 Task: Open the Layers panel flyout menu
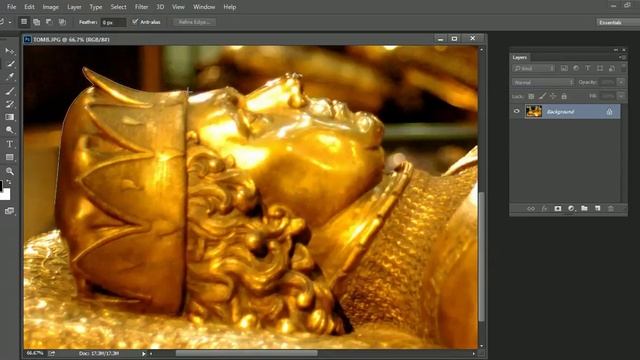[622, 58]
